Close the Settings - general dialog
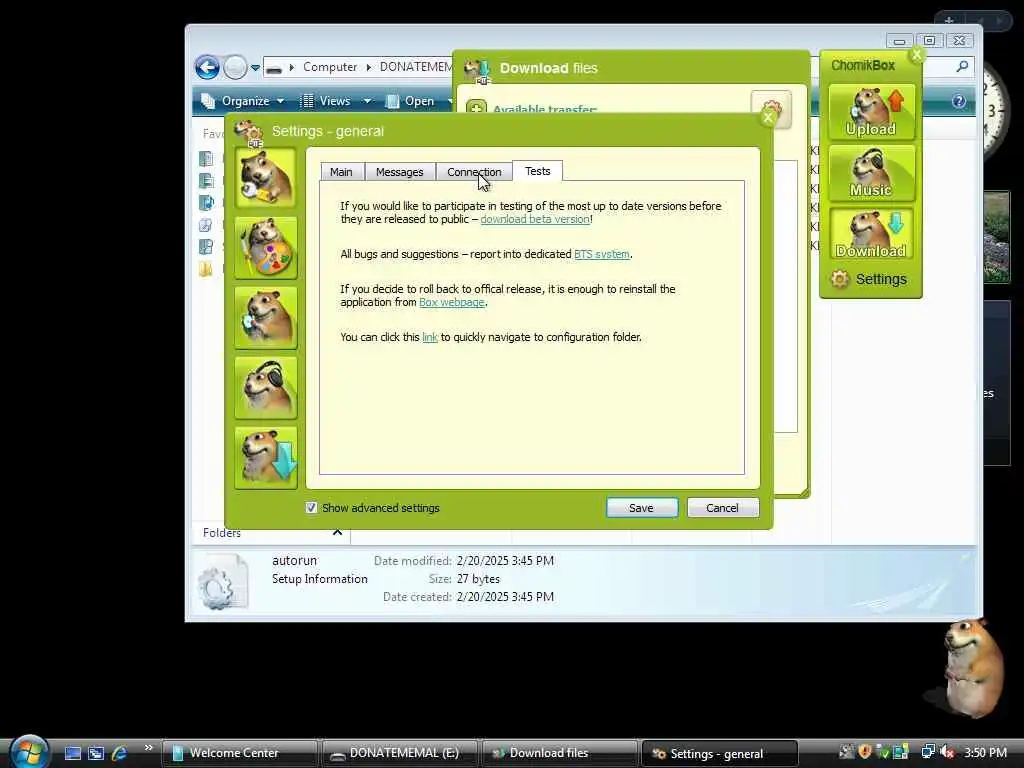The image size is (1024, 768). (x=768, y=118)
